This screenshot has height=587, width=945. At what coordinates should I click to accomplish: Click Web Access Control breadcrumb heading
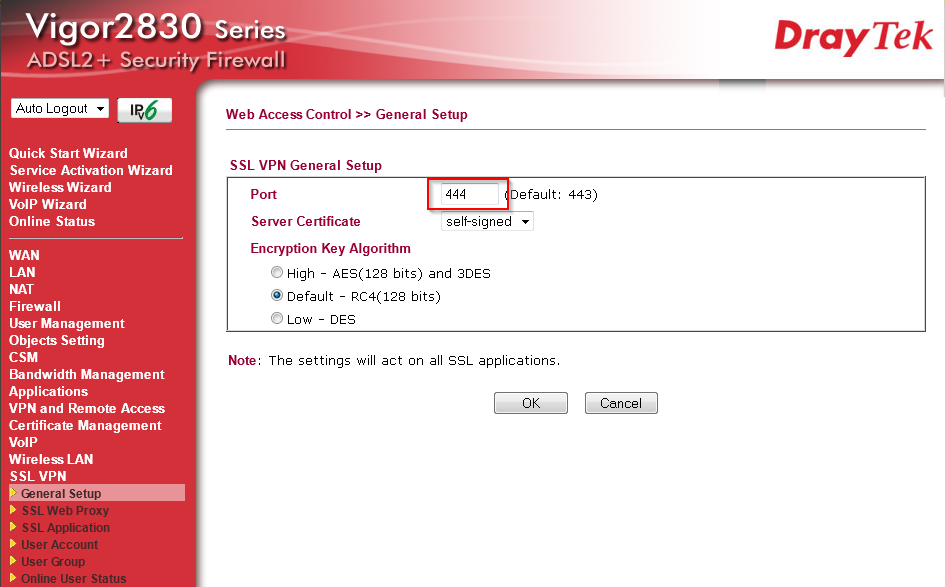point(288,114)
